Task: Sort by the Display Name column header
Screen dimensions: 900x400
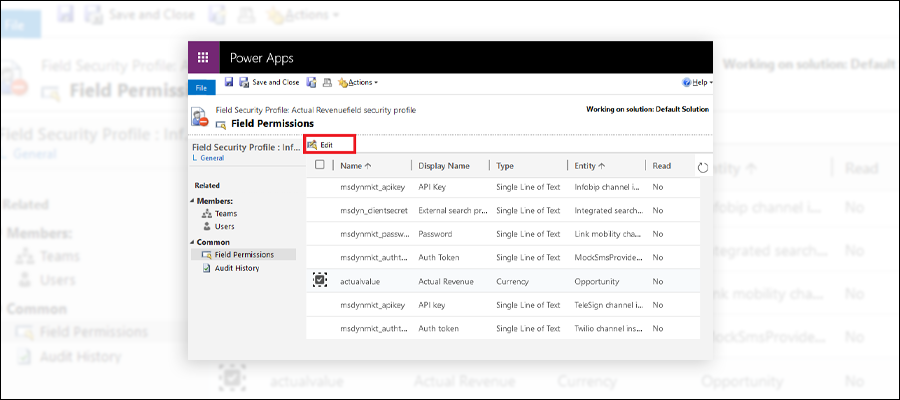Action: pyautogui.click(x=444, y=166)
